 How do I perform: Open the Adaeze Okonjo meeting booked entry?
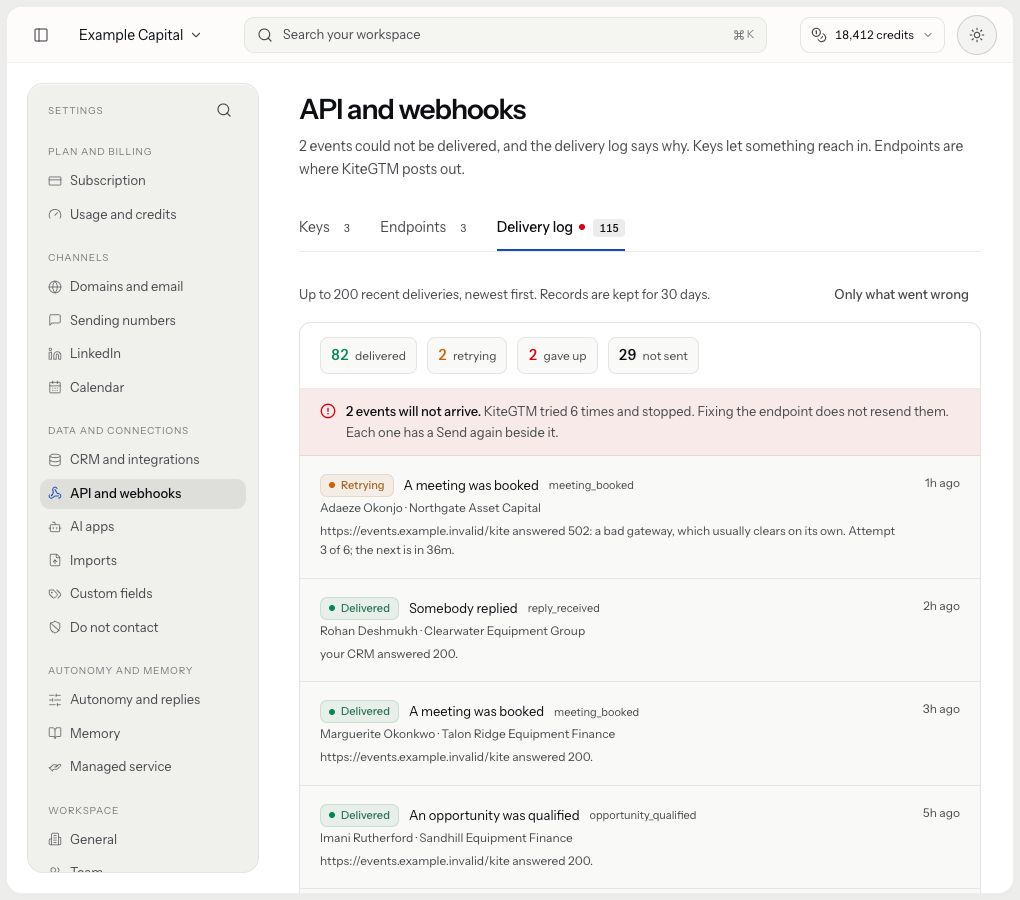click(639, 518)
